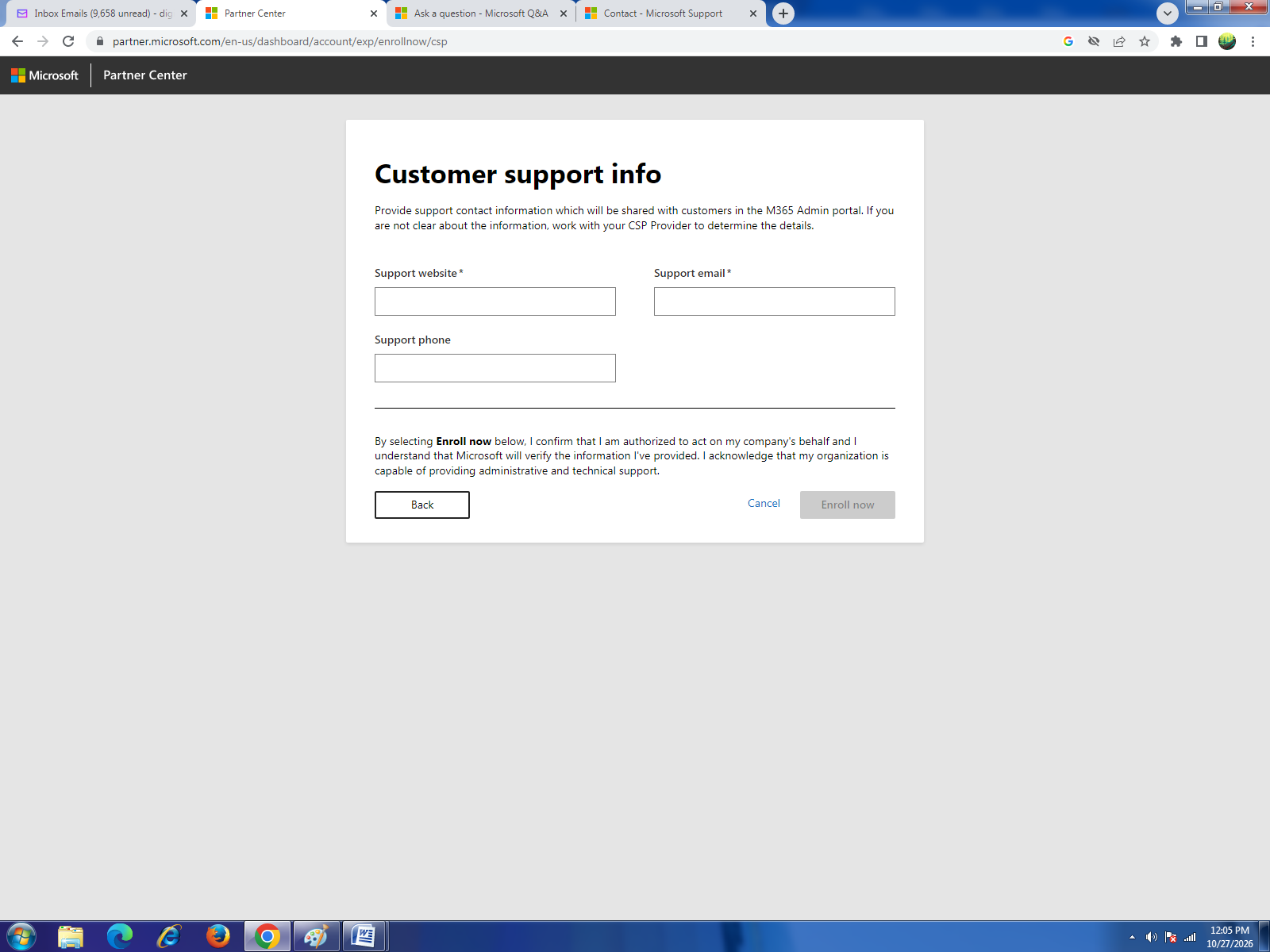Click the crossed-eye tracking icon
This screenshot has width=1270, height=952.
point(1094,41)
